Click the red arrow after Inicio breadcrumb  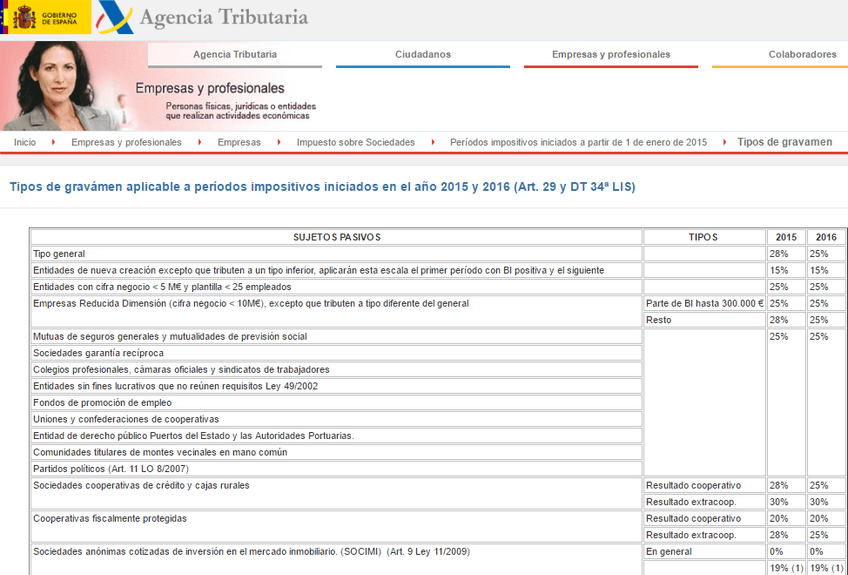(x=53, y=142)
